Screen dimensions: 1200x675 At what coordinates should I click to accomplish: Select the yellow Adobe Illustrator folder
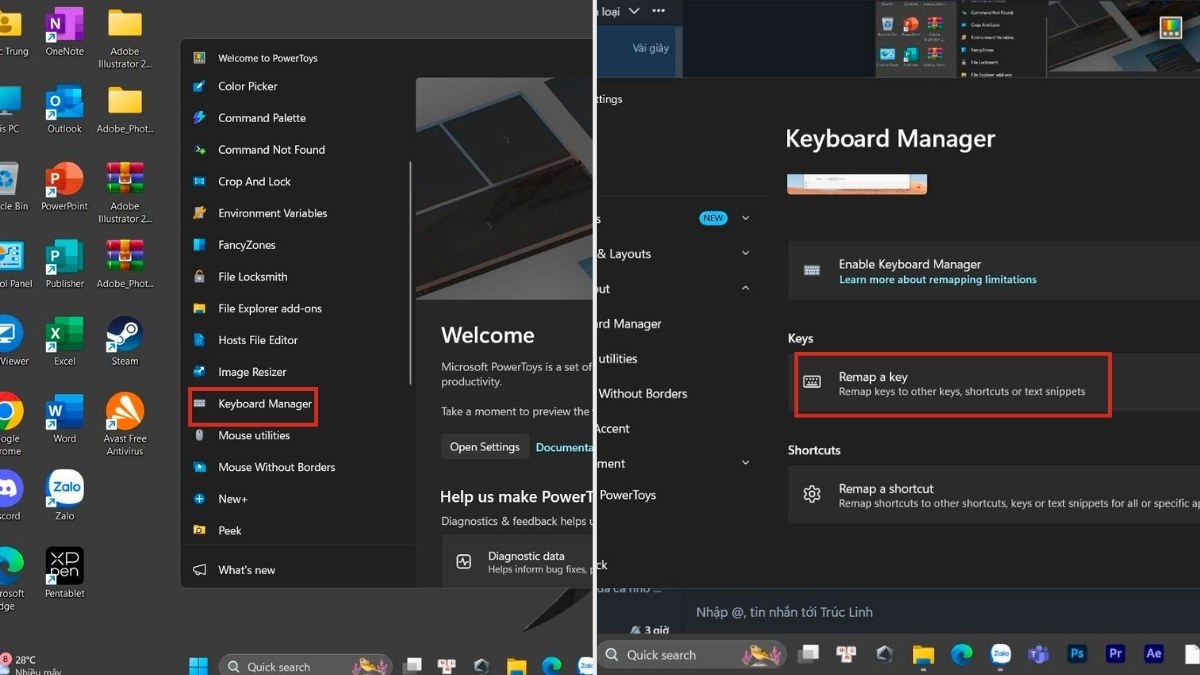(125, 37)
